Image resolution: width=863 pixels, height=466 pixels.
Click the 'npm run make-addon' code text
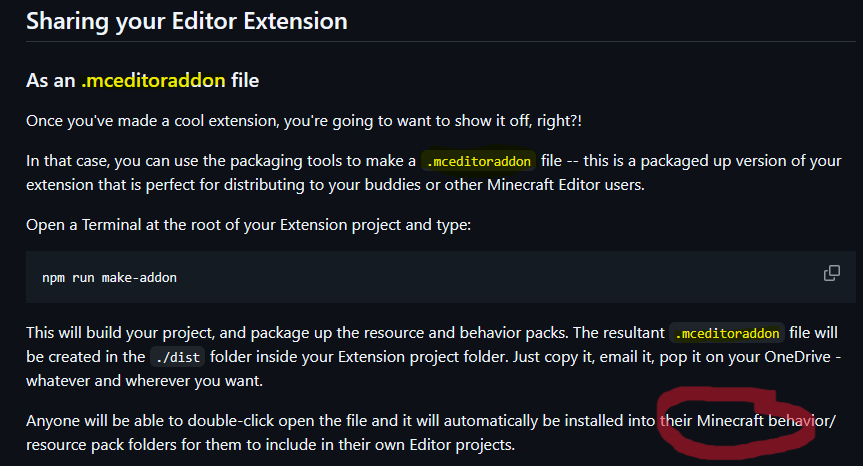110,278
